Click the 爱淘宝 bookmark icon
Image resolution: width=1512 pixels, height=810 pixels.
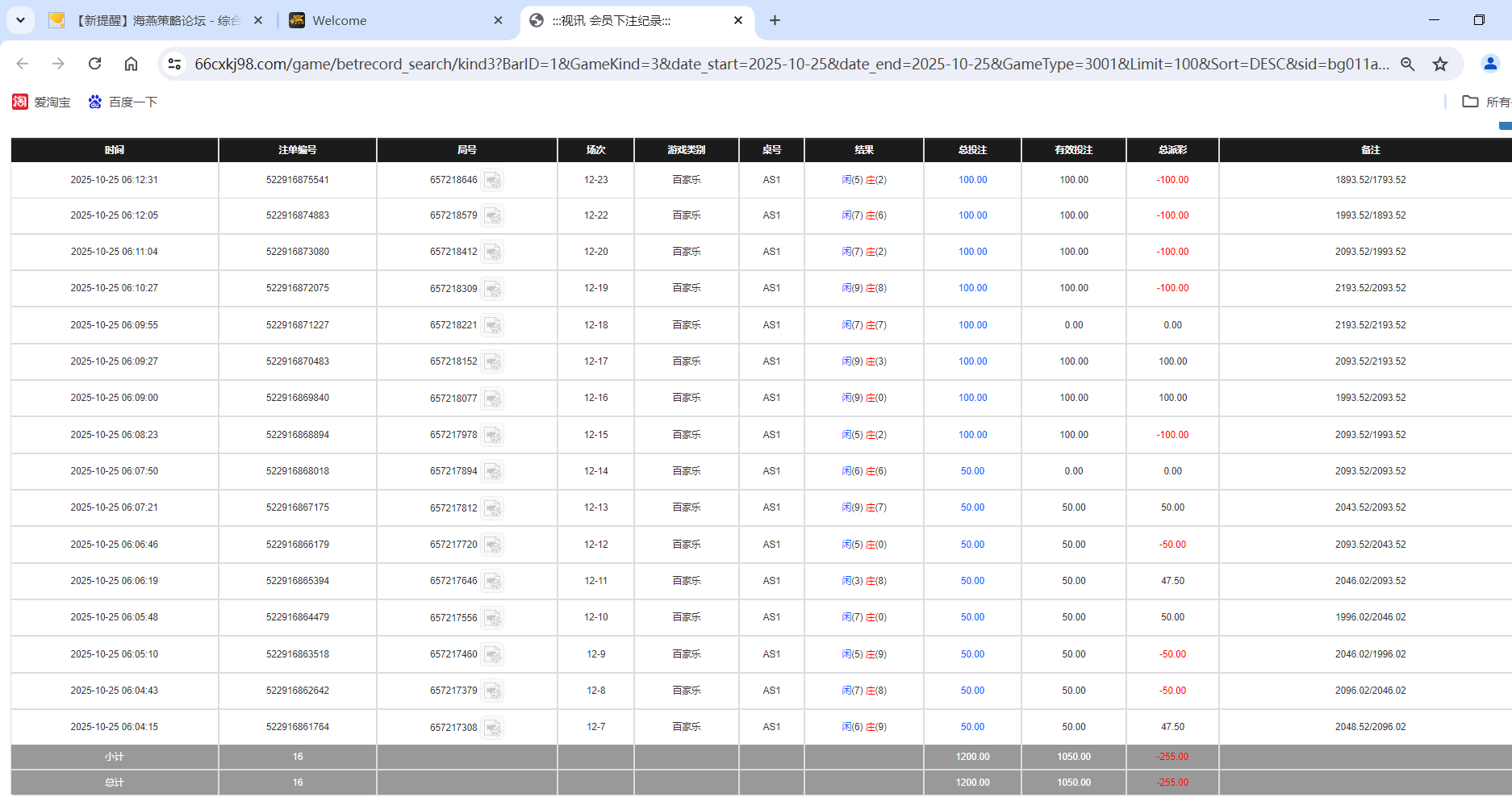pyautogui.click(x=19, y=102)
